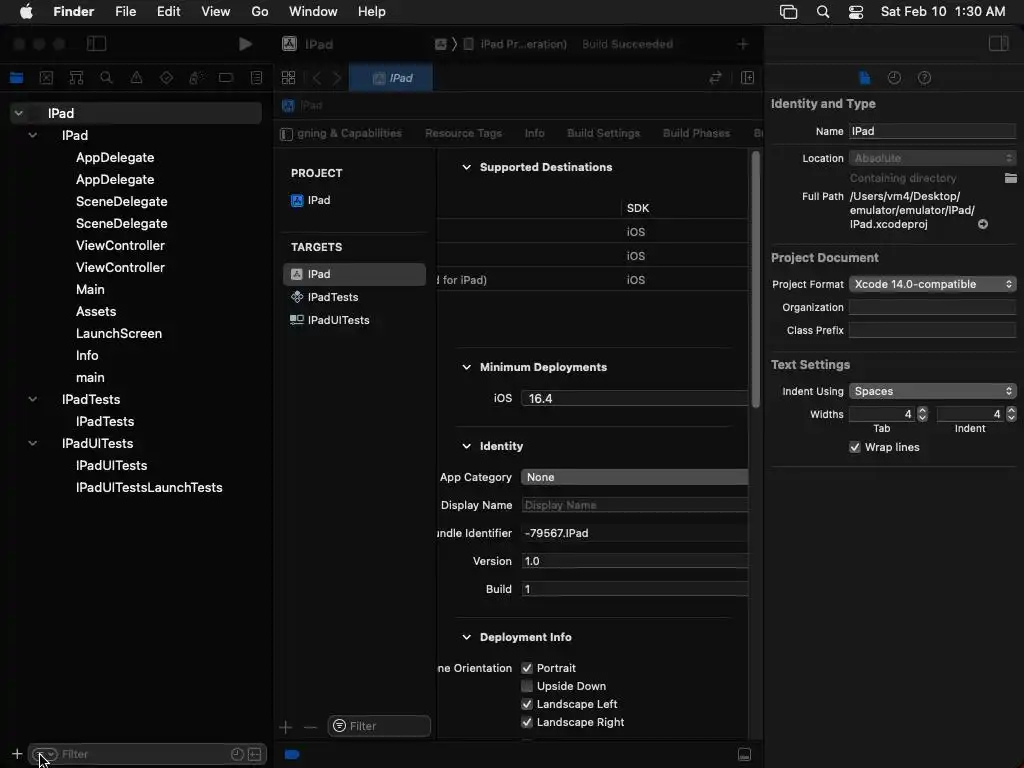Open the Location Absolute dropdown
The image size is (1024, 768).
(933, 158)
